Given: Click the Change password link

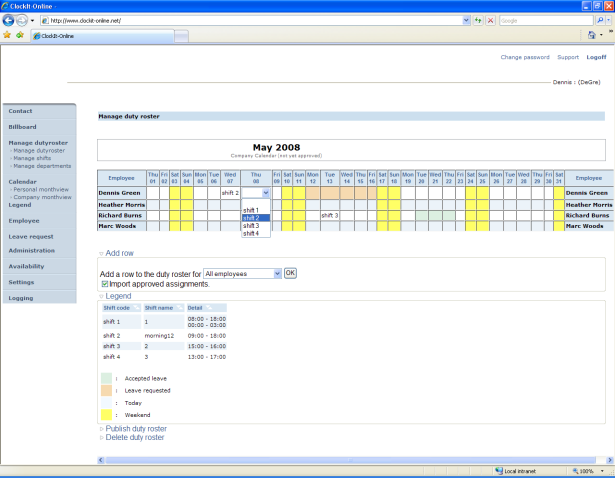Looking at the screenshot, I should tap(524, 57).
